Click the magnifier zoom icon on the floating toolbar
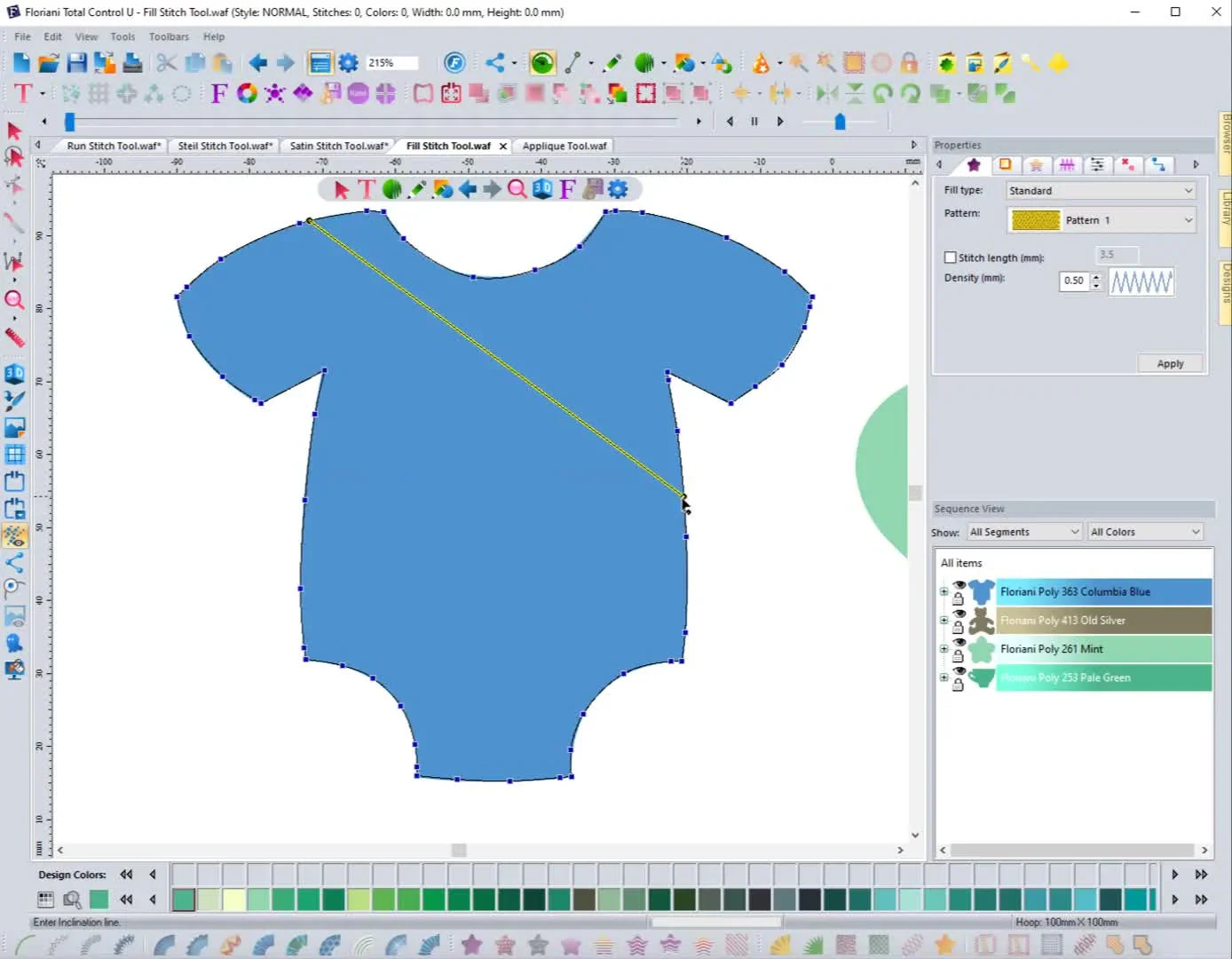Viewport: 1232px width, 959px height. tap(517, 188)
